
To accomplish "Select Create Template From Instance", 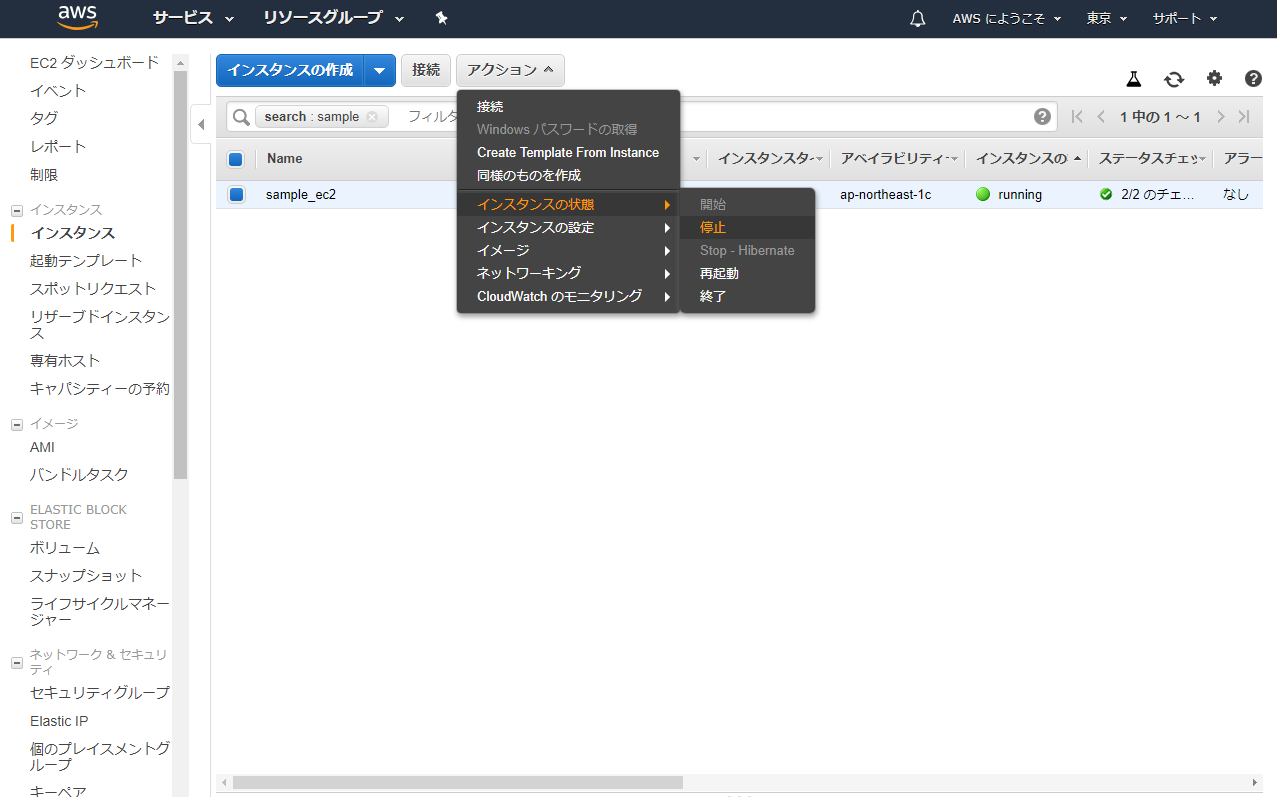I will tap(568, 152).
